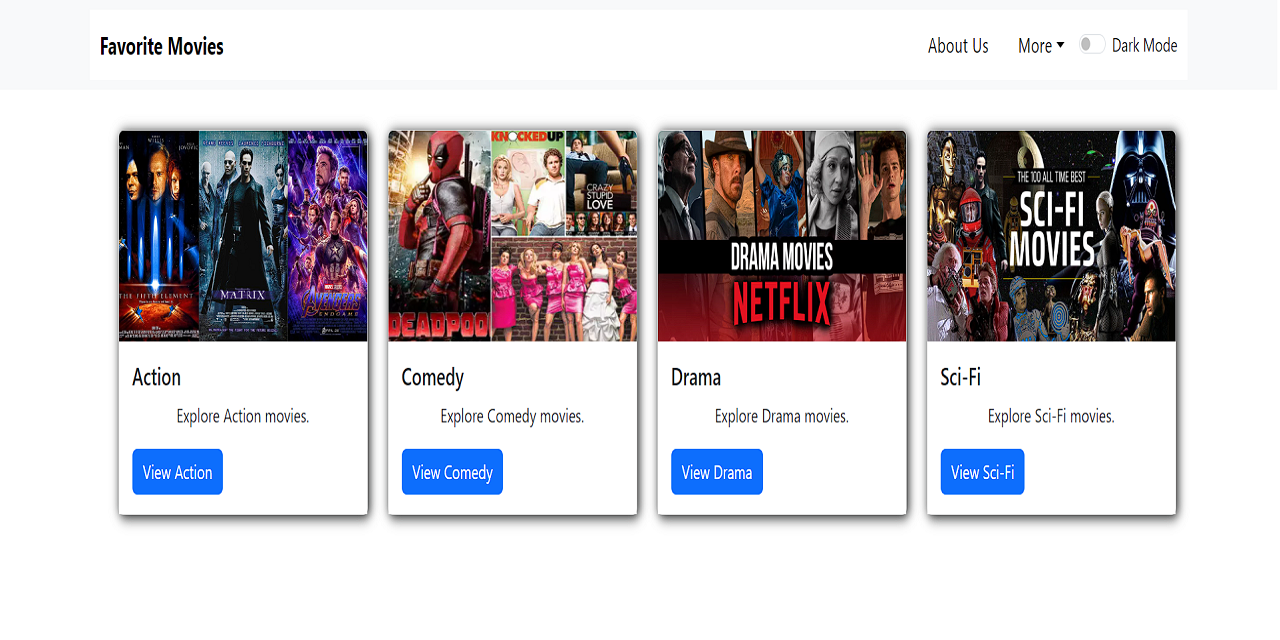Click the Comedy movies poster collage

(512, 235)
